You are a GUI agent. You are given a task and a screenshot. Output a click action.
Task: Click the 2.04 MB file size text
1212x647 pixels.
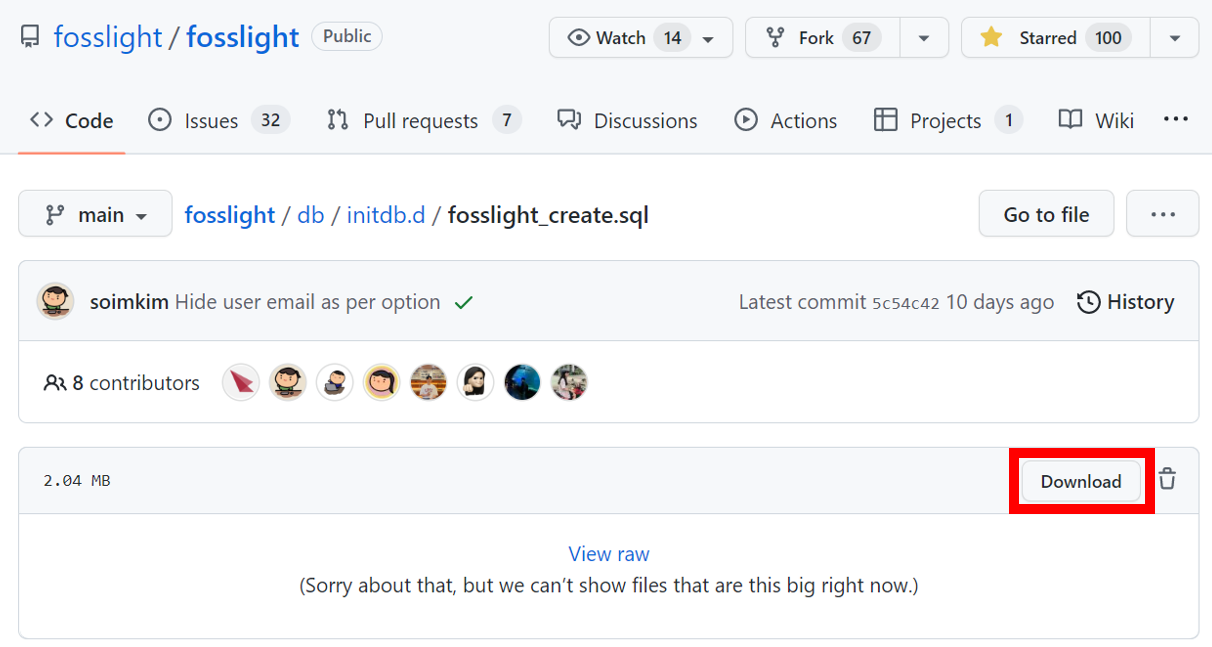(77, 481)
